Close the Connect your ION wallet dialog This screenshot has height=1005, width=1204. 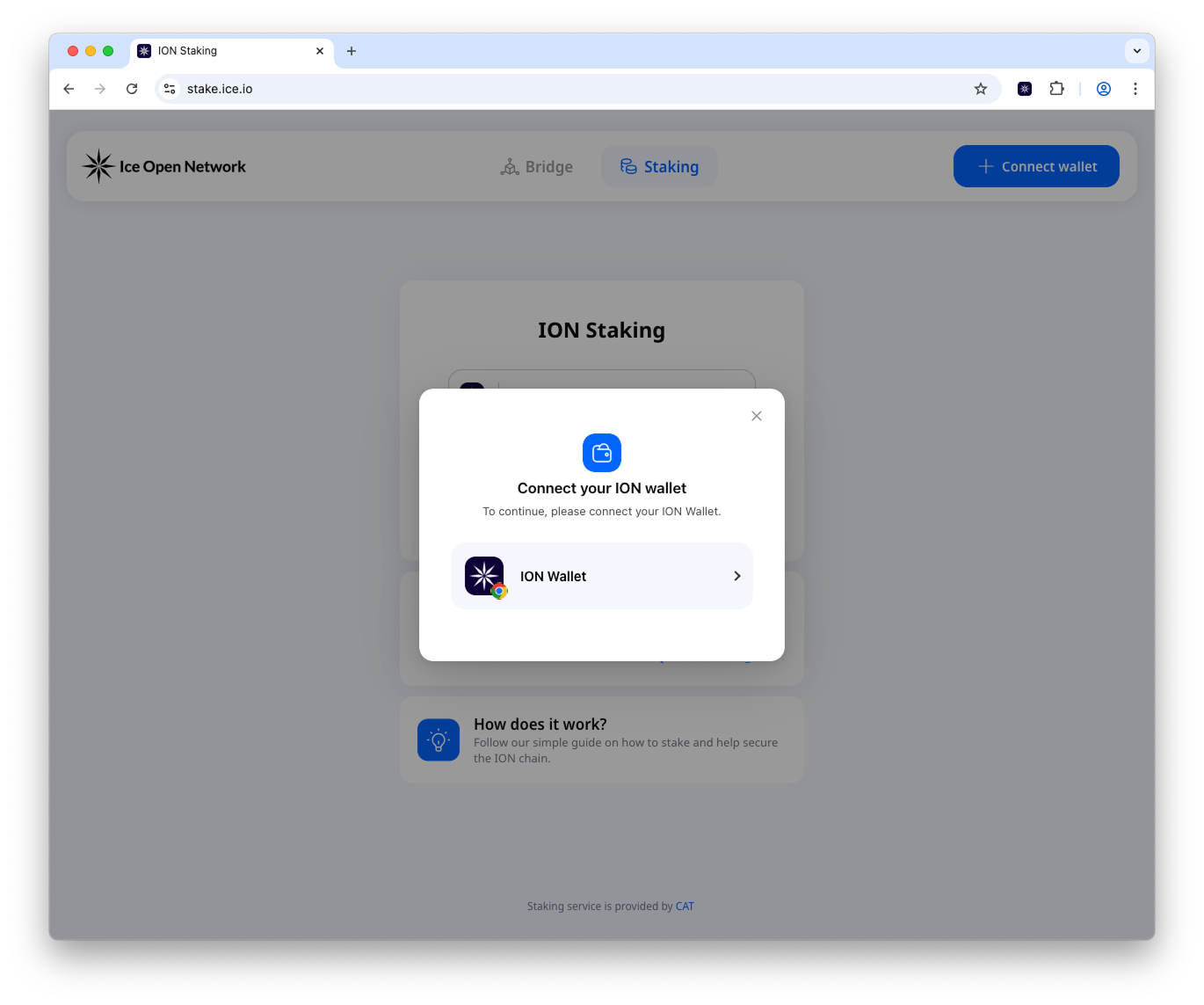(757, 416)
